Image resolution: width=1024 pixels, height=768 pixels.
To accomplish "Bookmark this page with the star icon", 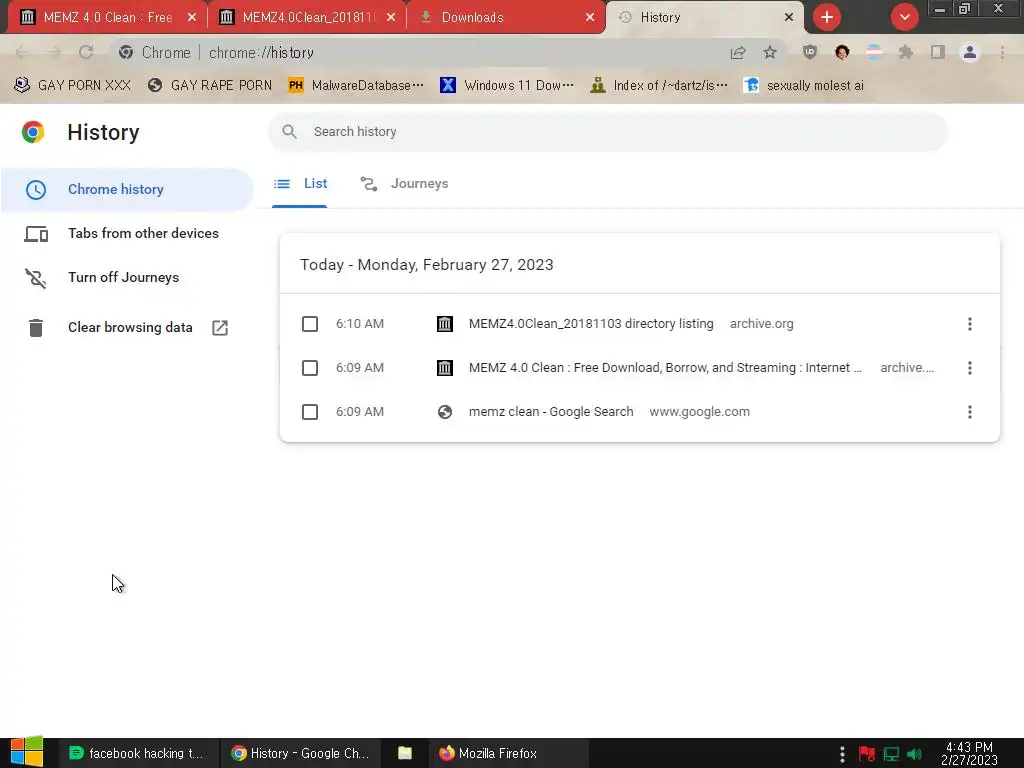I will click(x=770, y=52).
